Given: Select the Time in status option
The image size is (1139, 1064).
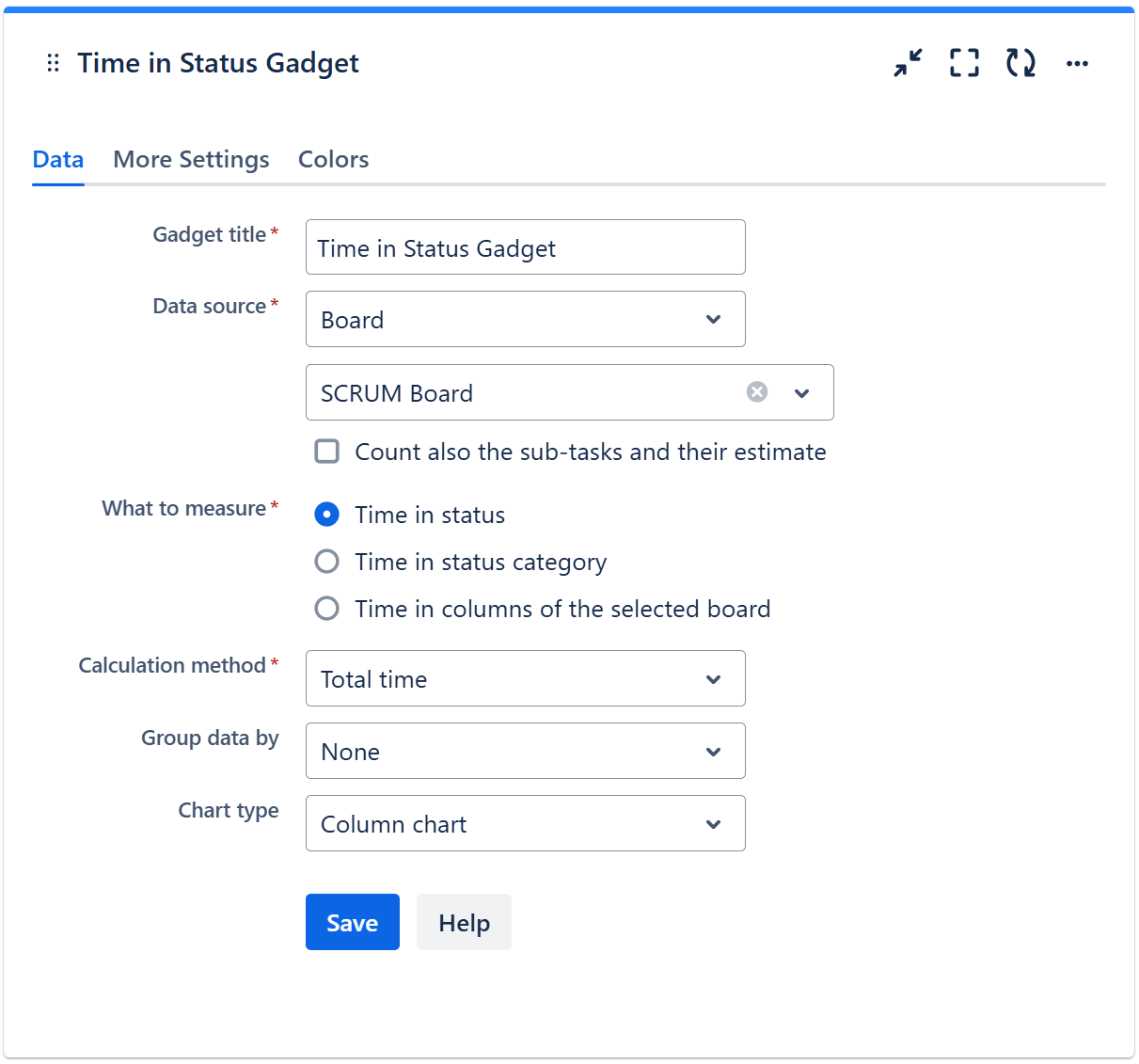Looking at the screenshot, I should [327, 515].
